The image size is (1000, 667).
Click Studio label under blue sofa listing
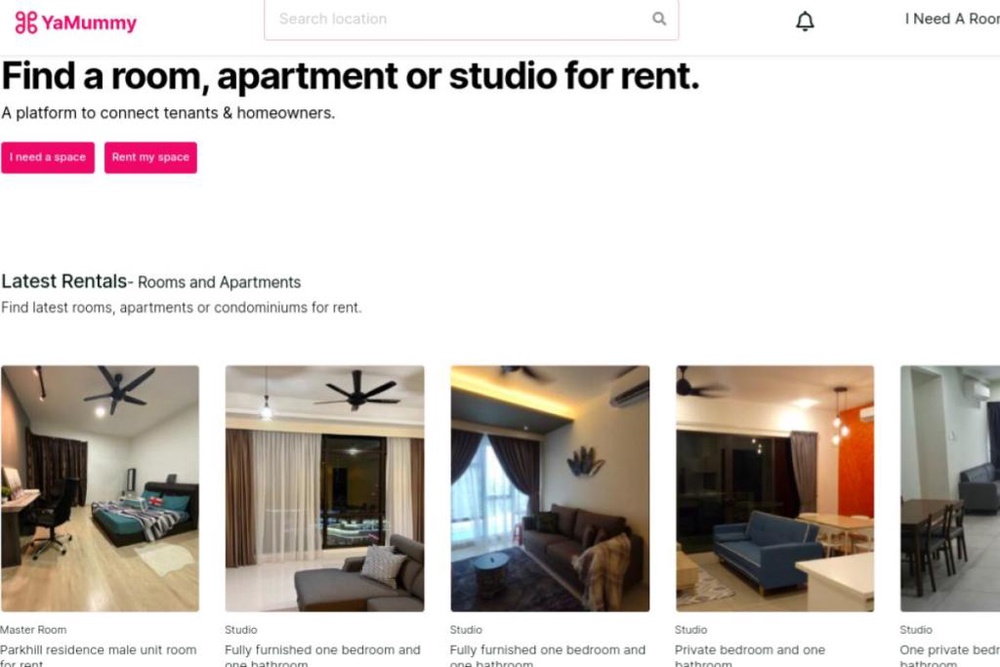point(691,629)
